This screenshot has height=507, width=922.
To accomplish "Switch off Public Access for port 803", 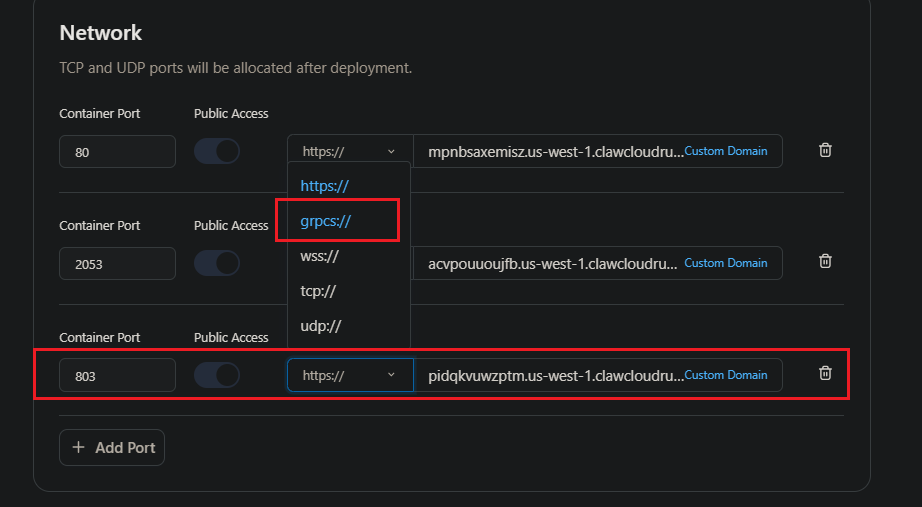I will click(x=217, y=375).
